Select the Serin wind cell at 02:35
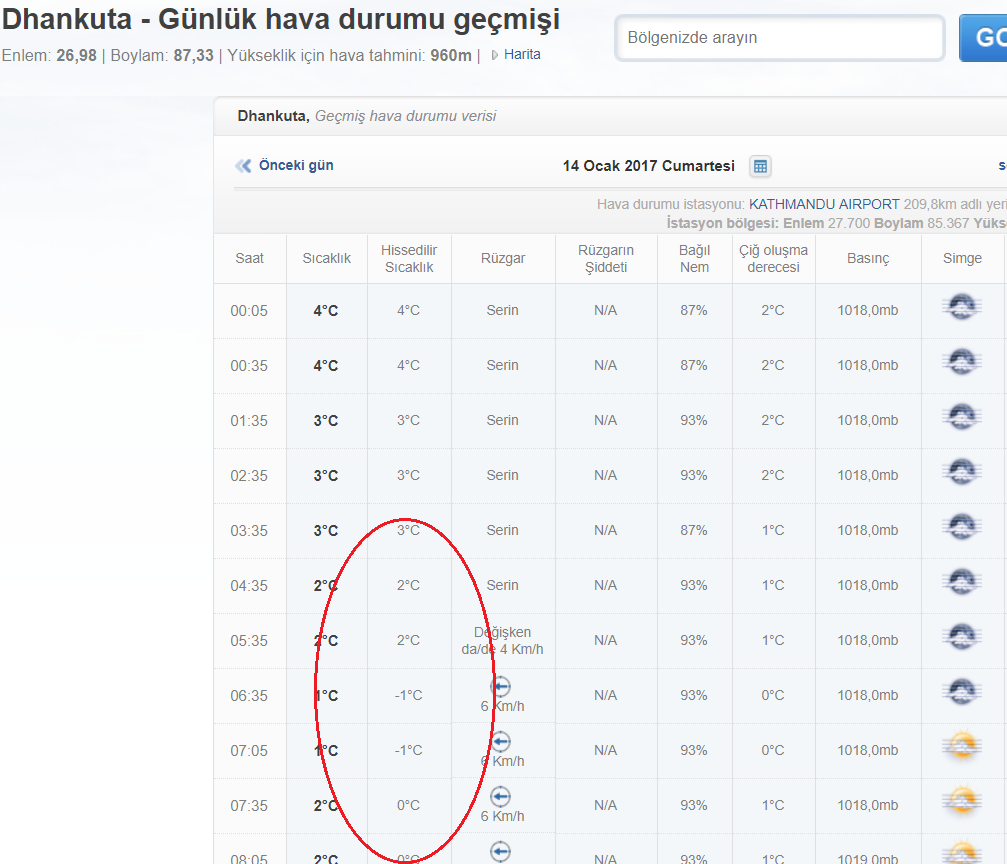The width and height of the screenshot is (1007, 864). pyautogui.click(x=502, y=475)
